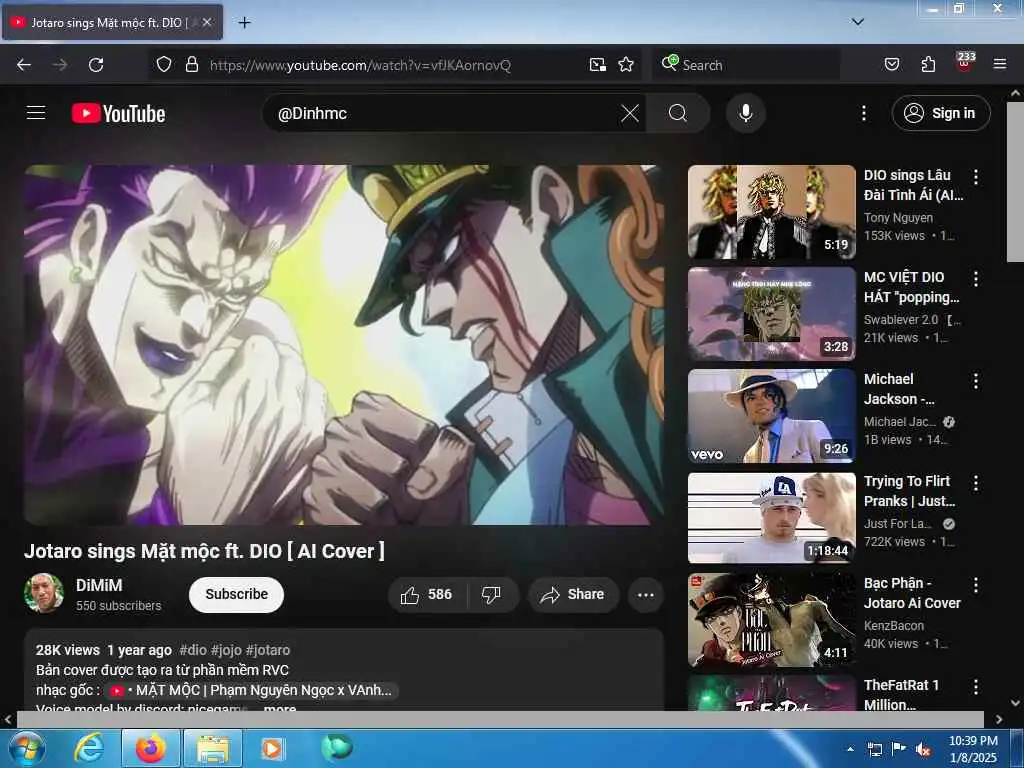Screen dimensions: 1024x768
Task: Click muted volume tray icon
Action: (x=923, y=749)
